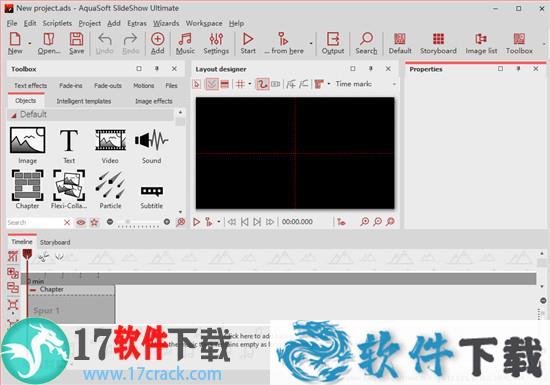The image size is (550, 385).
Task: Click in the Toolbox Search field
Action: click(x=35, y=222)
